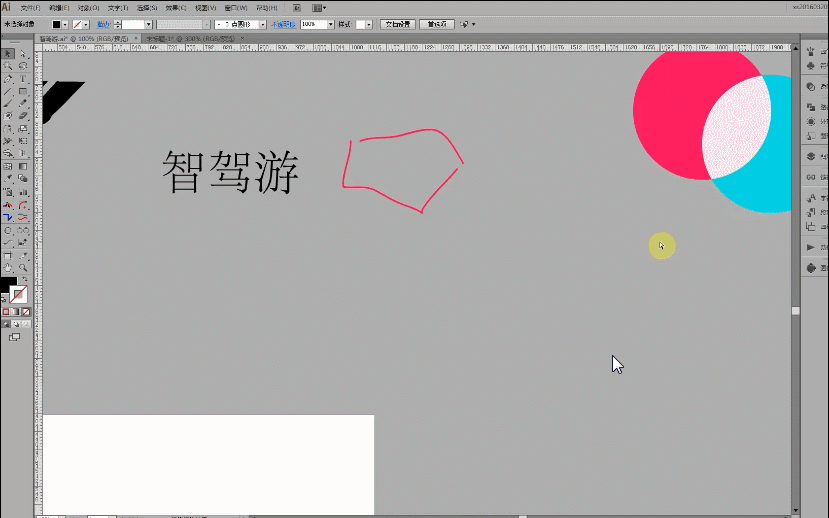Click the toolbar black Fill swatch
The image size is (829, 518).
click(x=6, y=286)
